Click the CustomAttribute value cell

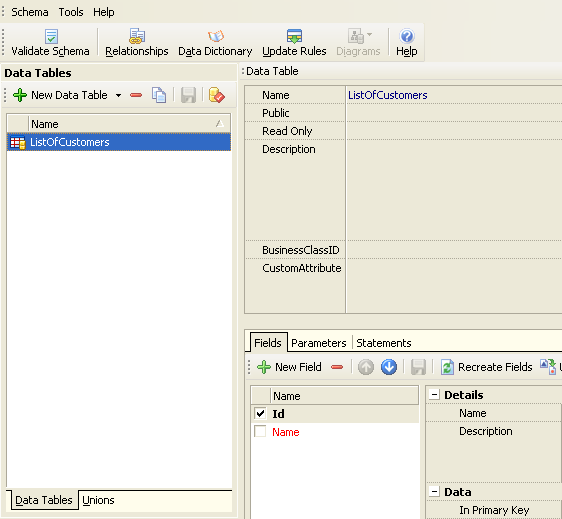pyautogui.click(x=454, y=286)
